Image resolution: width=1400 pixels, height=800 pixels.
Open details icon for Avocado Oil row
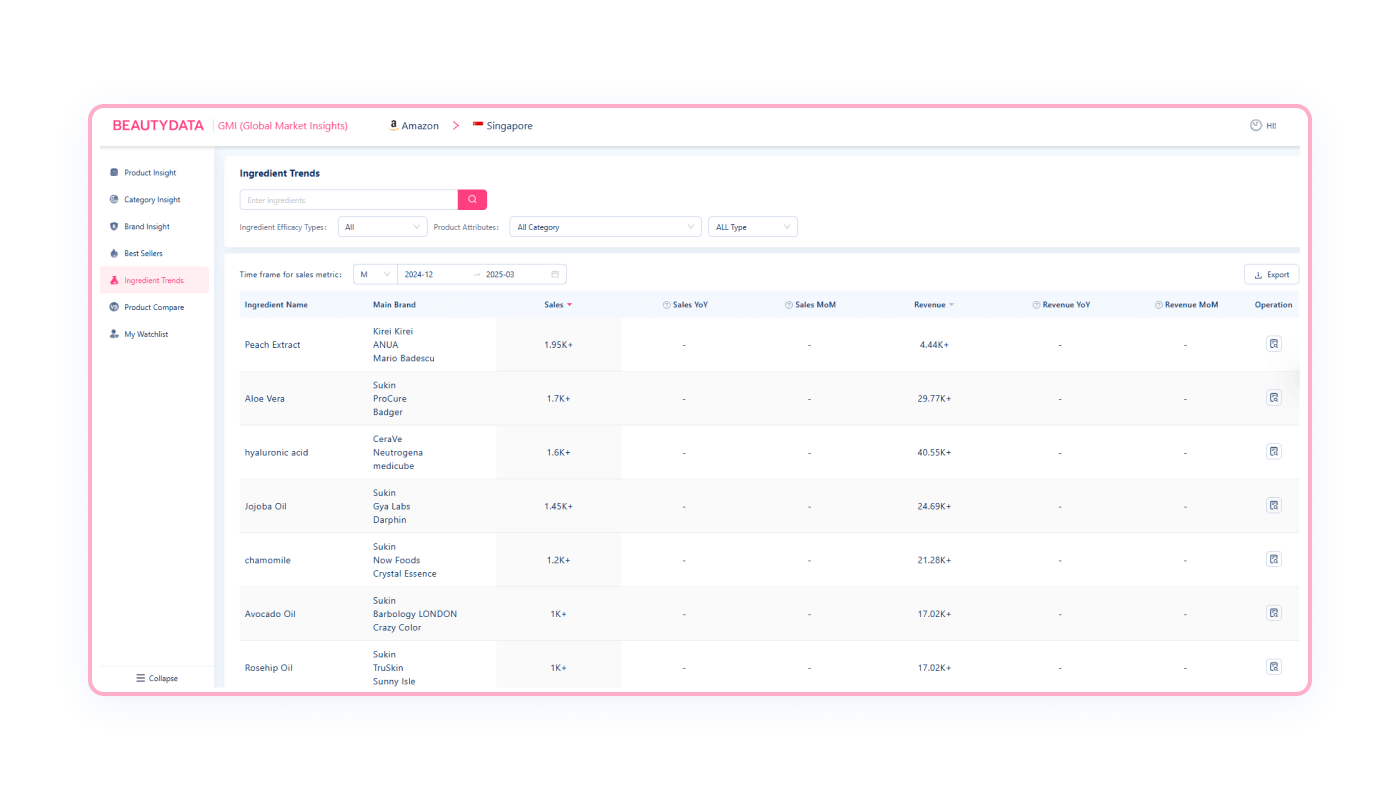click(x=1273, y=614)
